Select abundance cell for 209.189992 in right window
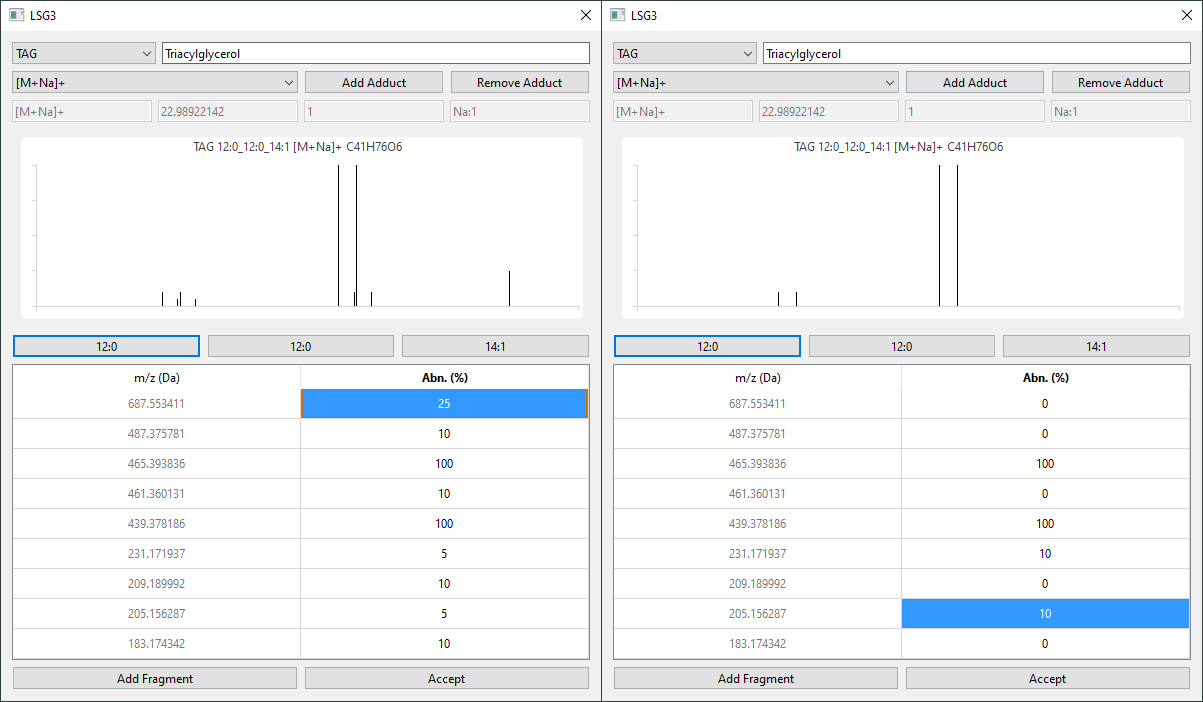1203x702 pixels. [x=1045, y=583]
